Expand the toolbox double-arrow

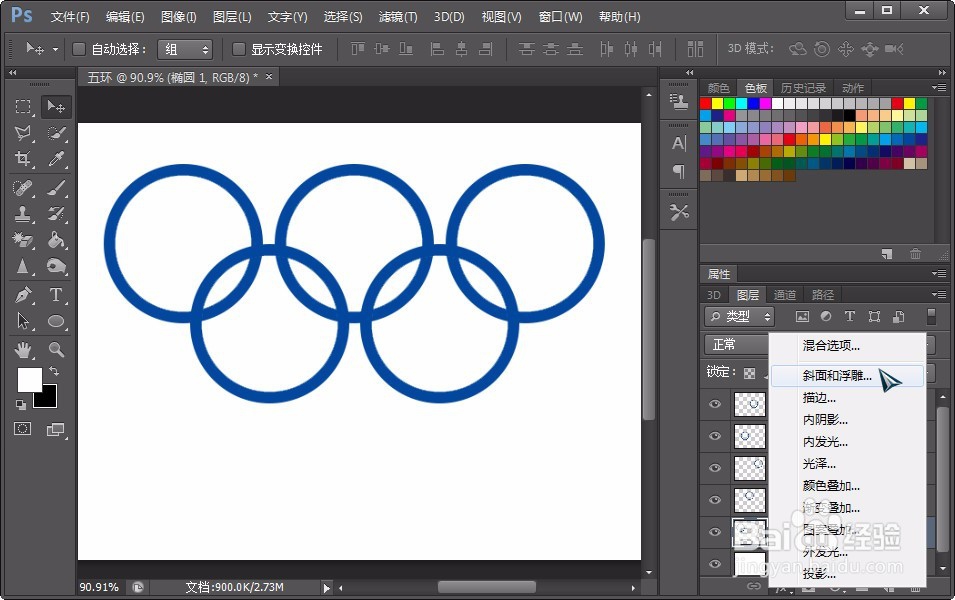(12, 72)
